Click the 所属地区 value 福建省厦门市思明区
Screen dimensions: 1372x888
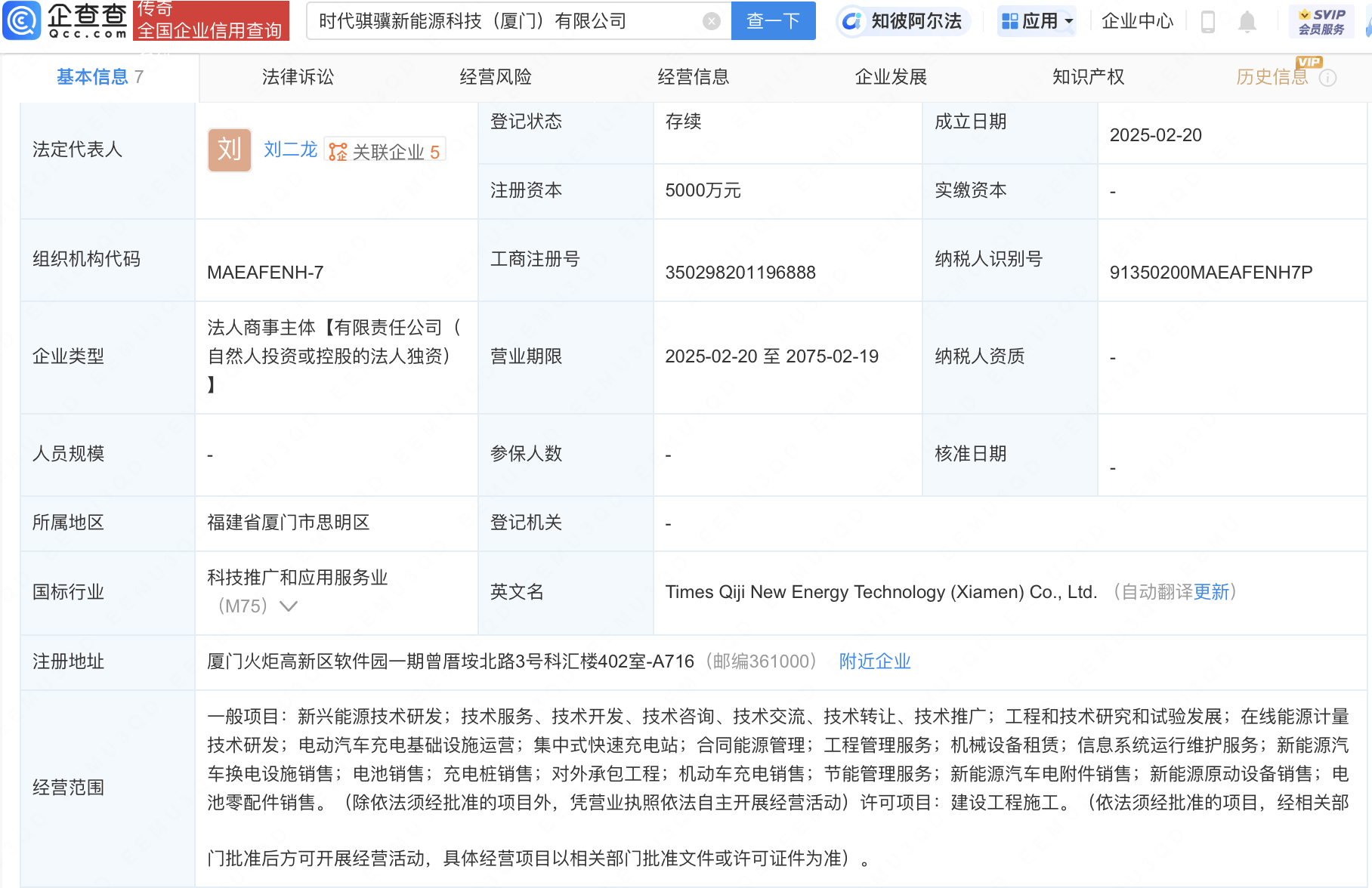pyautogui.click(x=289, y=523)
